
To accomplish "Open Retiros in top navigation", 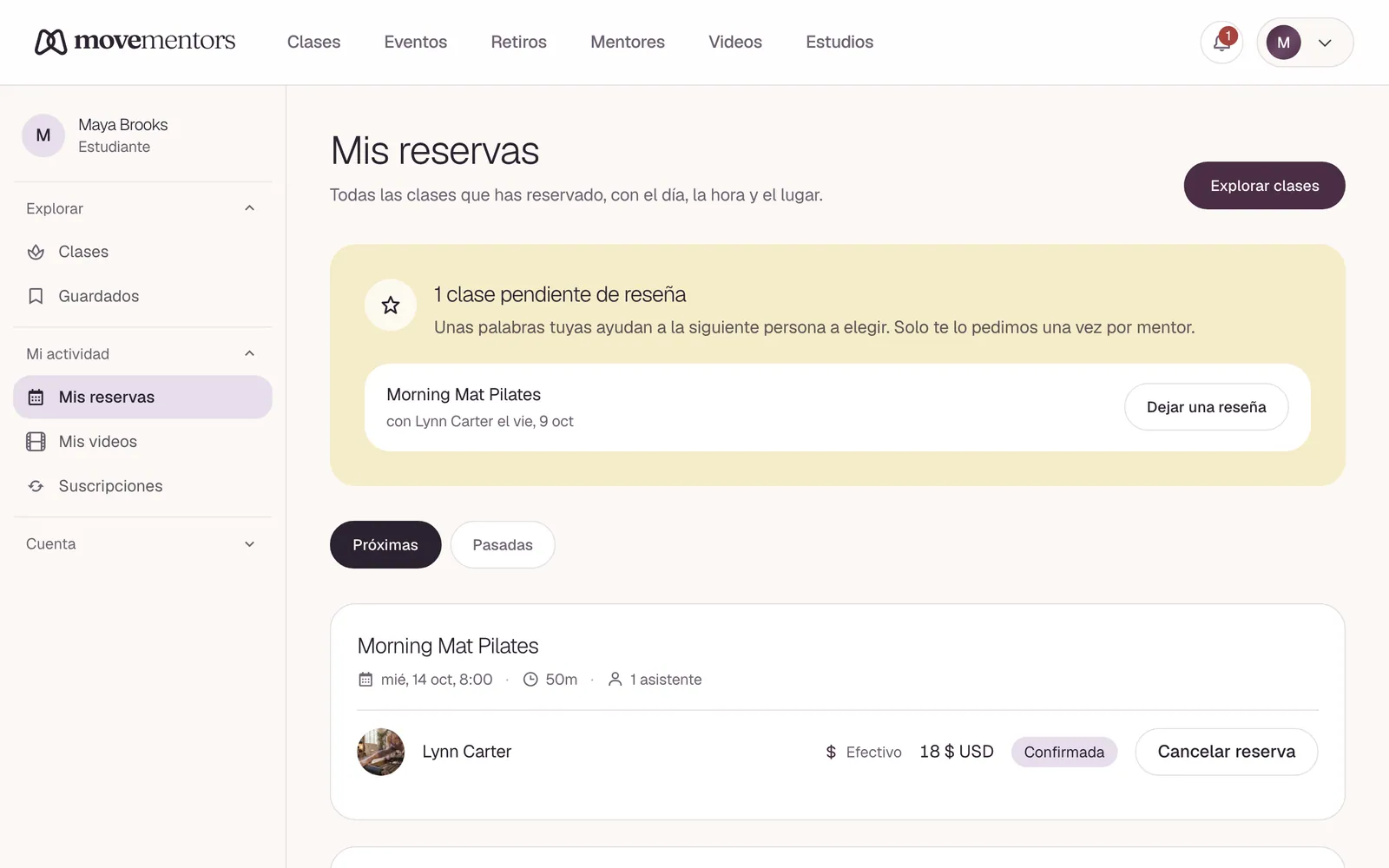I will (519, 42).
